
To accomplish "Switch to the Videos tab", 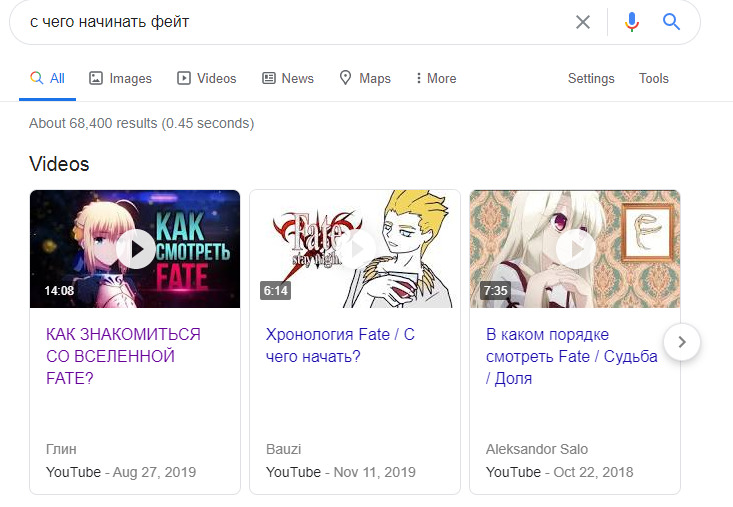I will click(207, 78).
